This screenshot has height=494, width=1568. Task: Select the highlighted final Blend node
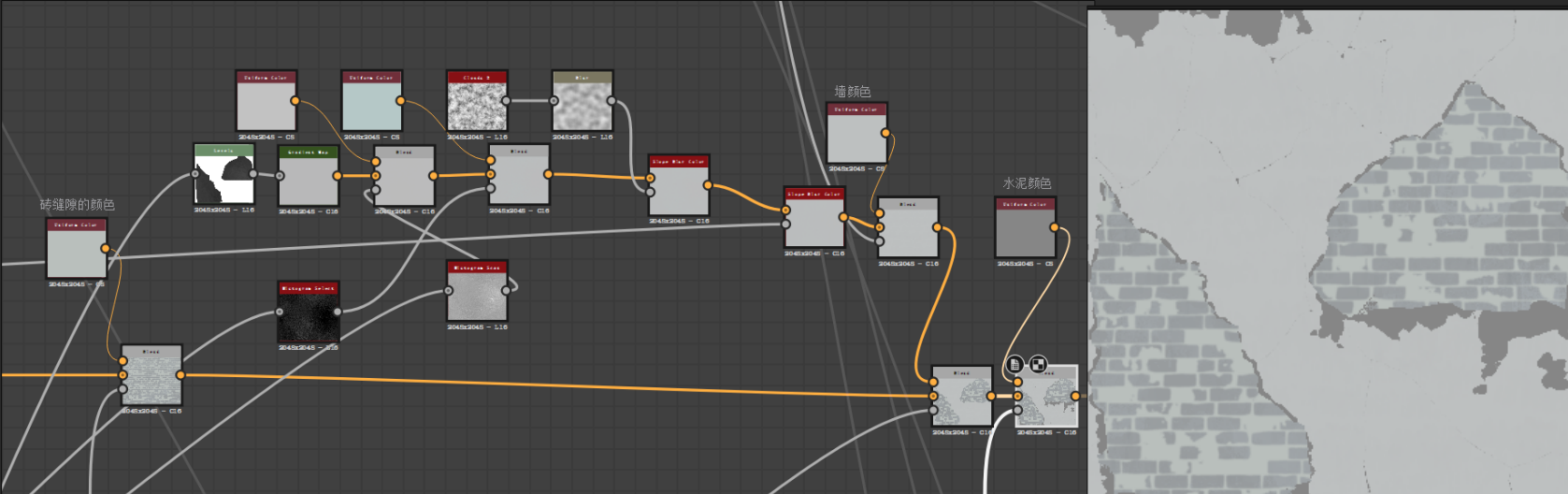coord(1046,397)
